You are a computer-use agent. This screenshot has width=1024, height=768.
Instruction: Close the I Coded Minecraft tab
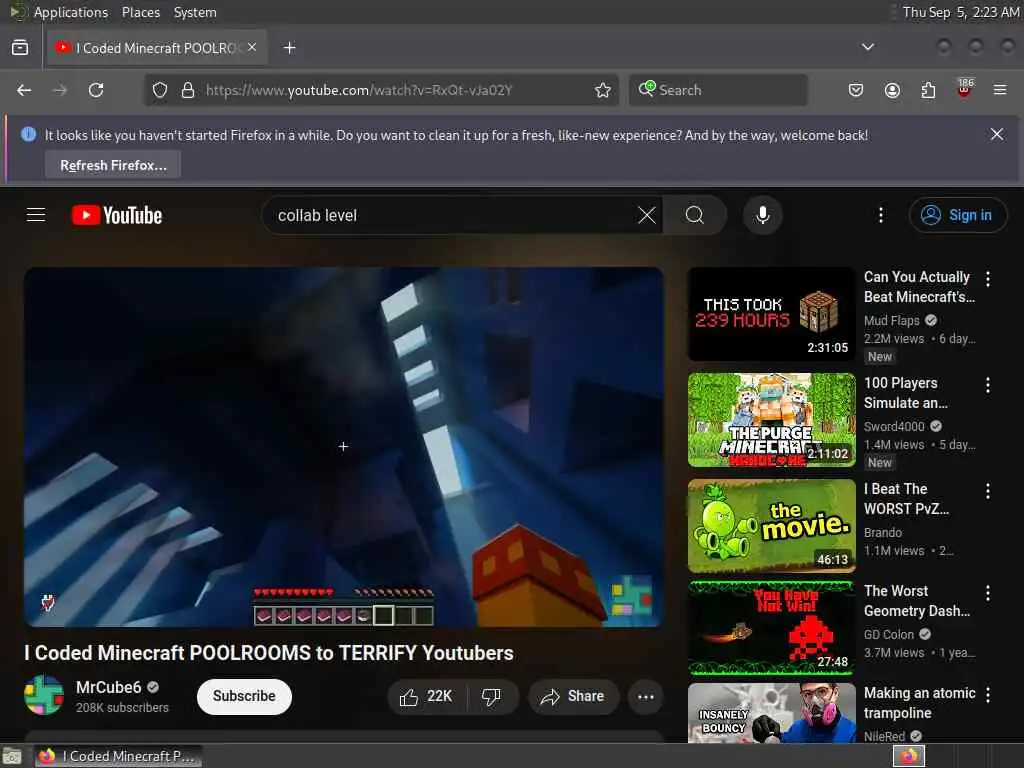252,47
